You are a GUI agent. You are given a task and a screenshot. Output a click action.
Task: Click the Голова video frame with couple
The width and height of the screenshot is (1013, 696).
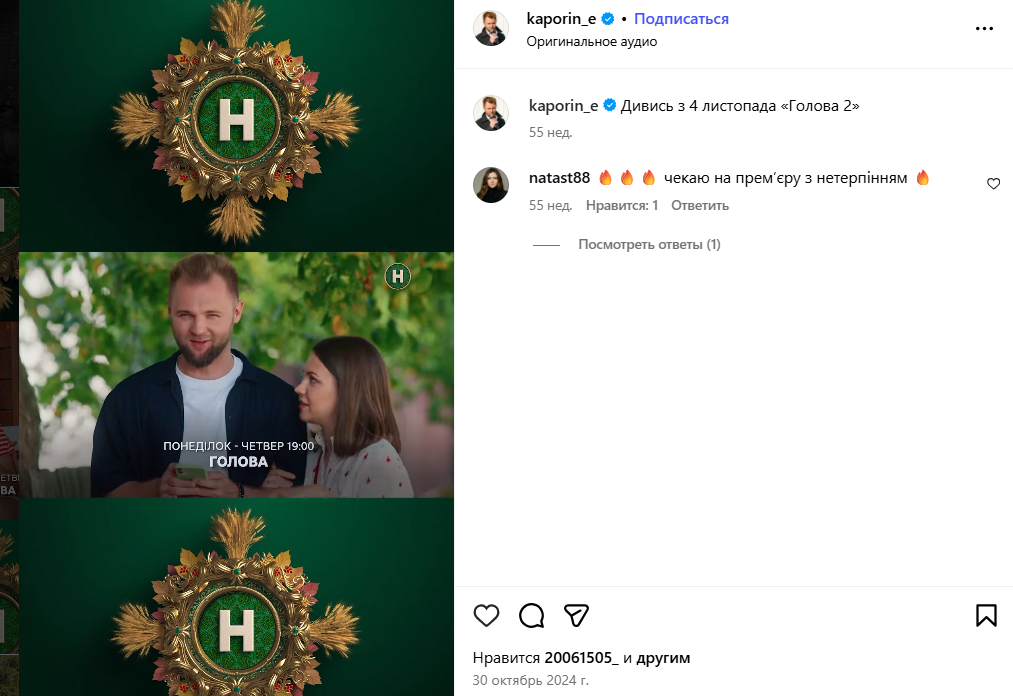coord(236,374)
